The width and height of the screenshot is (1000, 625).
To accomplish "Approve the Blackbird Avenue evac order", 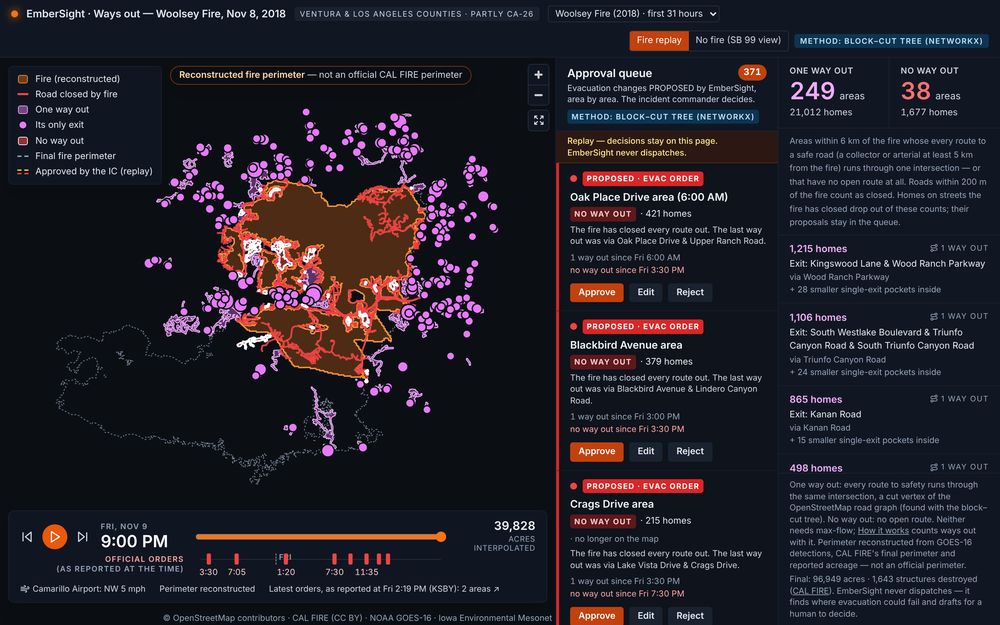I will 596,451.
